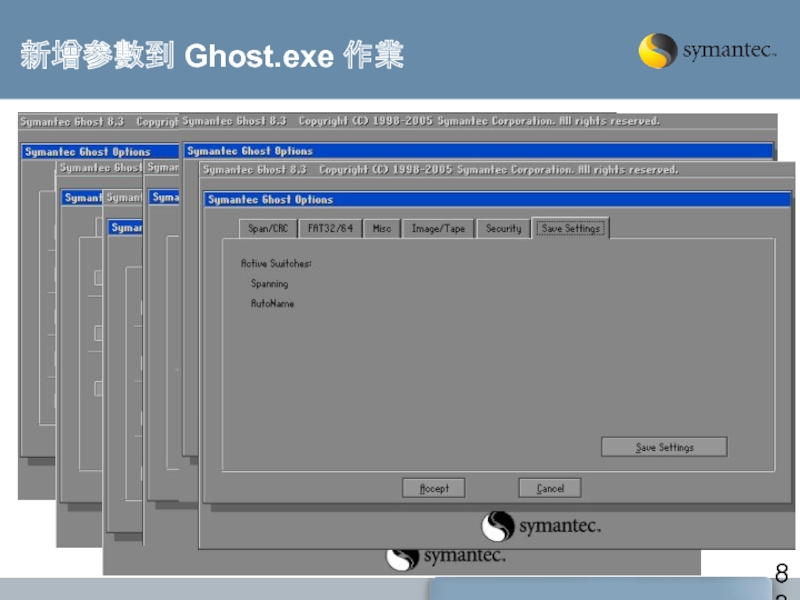Click the Active Switches label
The height and width of the screenshot is (600, 800).
tap(276, 263)
